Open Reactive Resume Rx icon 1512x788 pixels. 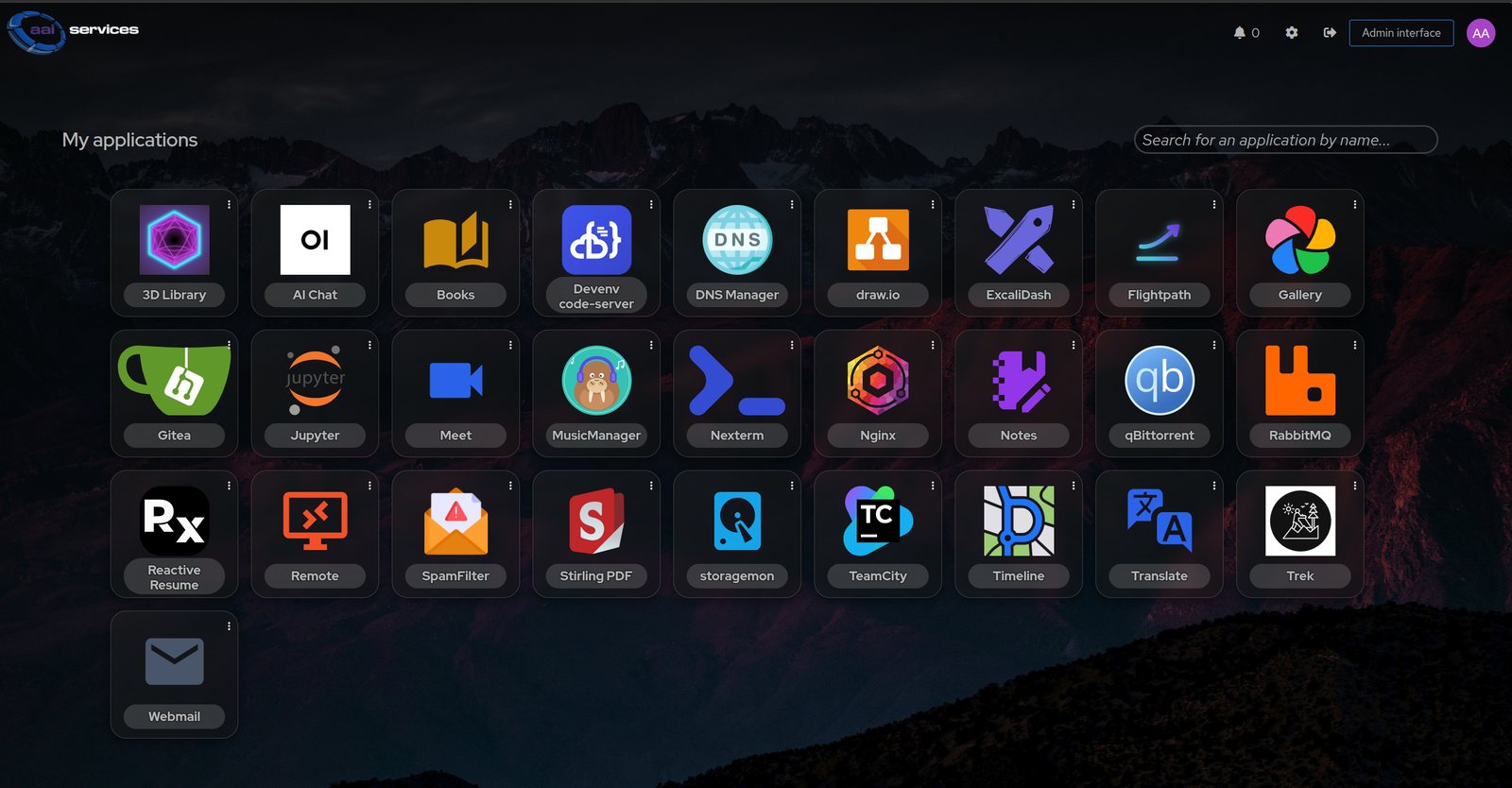pyautogui.click(x=174, y=521)
